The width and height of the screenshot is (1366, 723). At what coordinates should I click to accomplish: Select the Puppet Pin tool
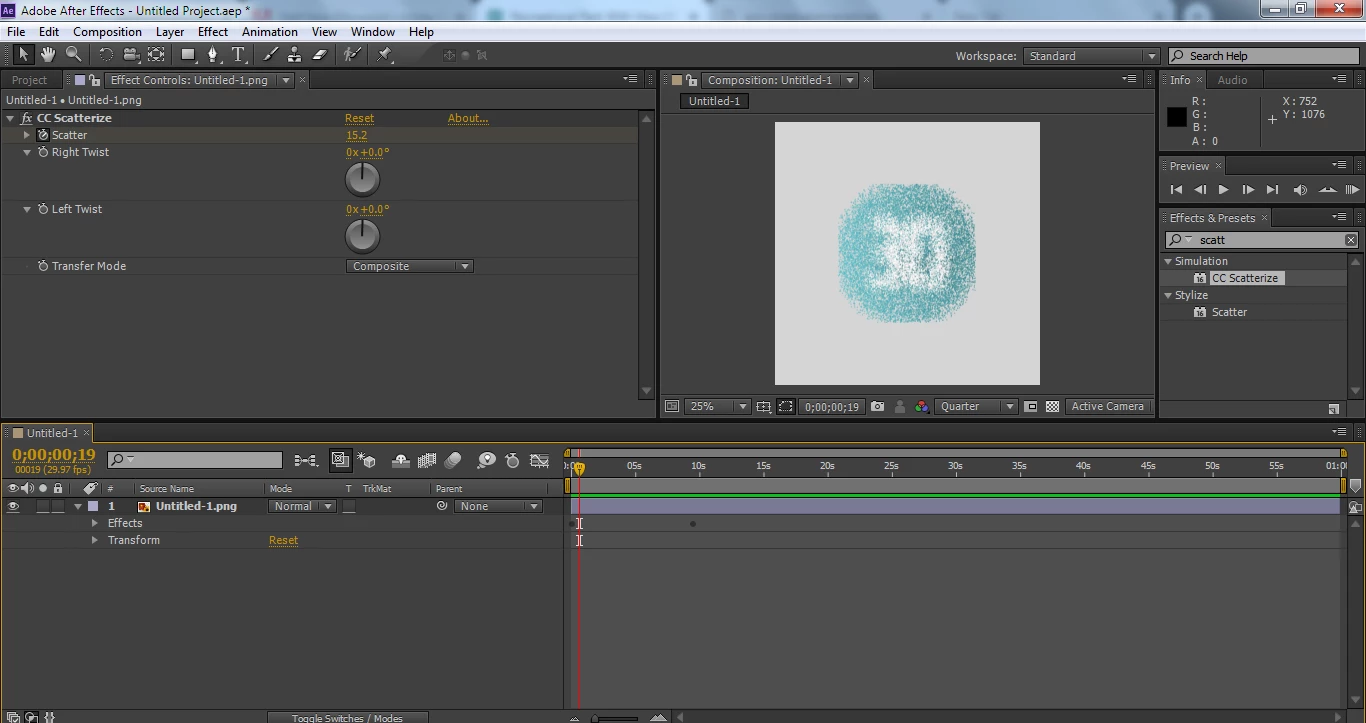(x=385, y=55)
